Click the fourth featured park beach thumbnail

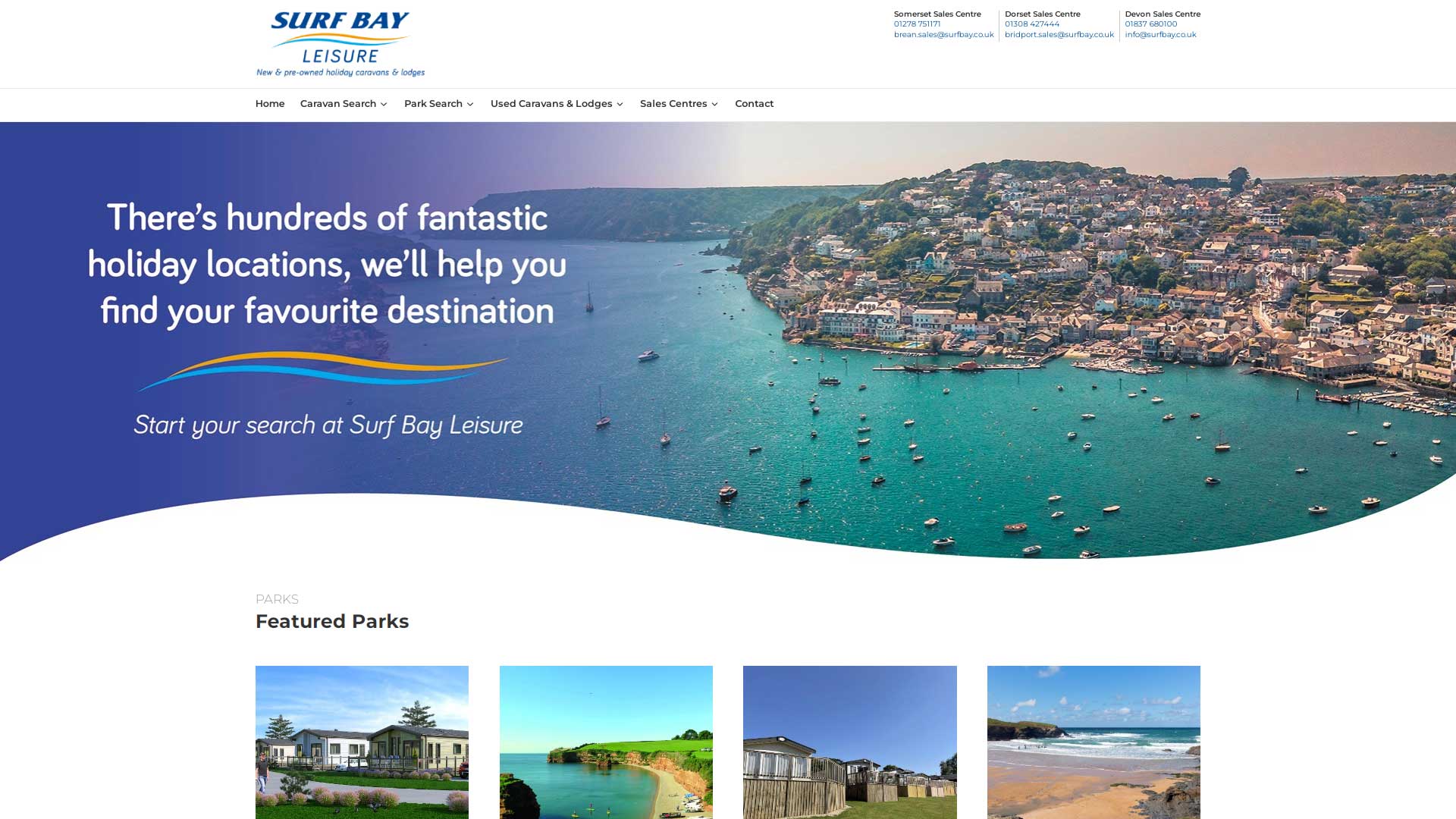[1093, 742]
